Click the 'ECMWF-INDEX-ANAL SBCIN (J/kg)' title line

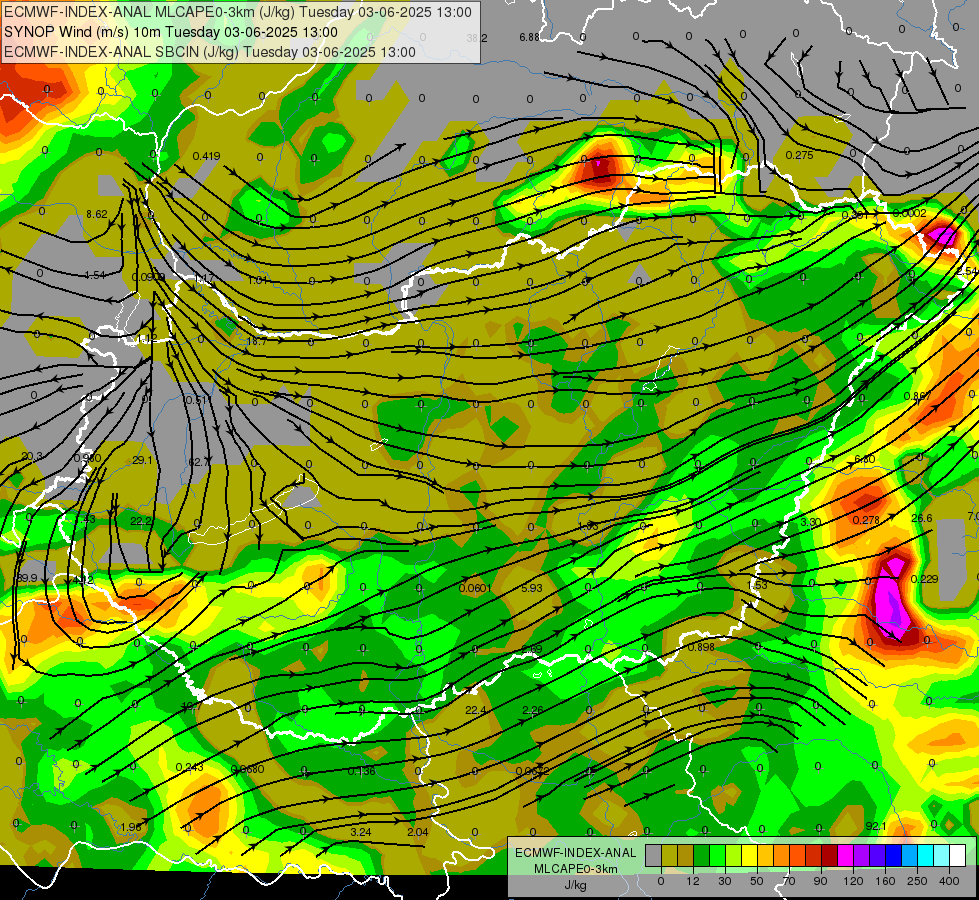[209, 52]
